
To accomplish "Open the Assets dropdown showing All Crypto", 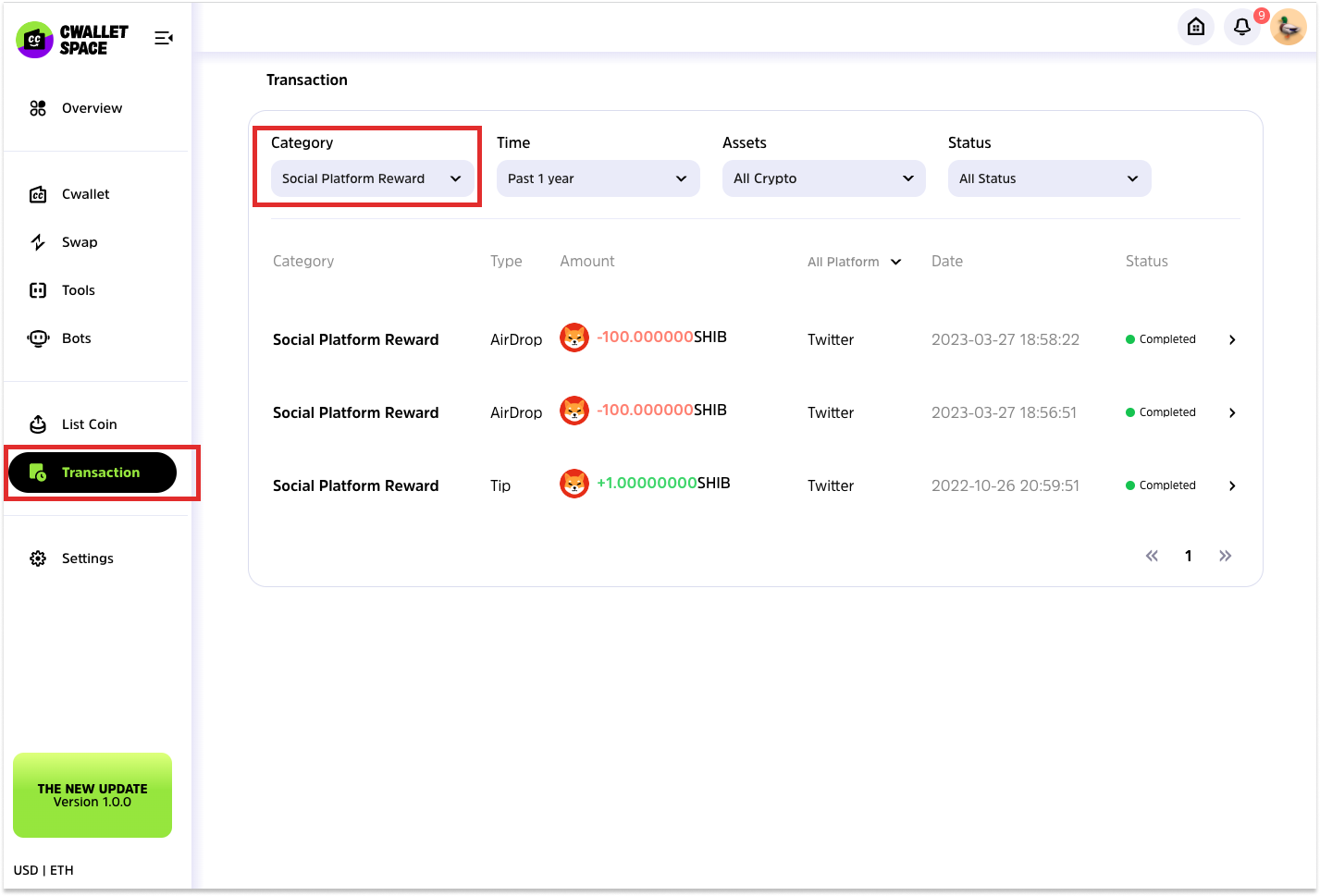I will pyautogui.click(x=823, y=178).
